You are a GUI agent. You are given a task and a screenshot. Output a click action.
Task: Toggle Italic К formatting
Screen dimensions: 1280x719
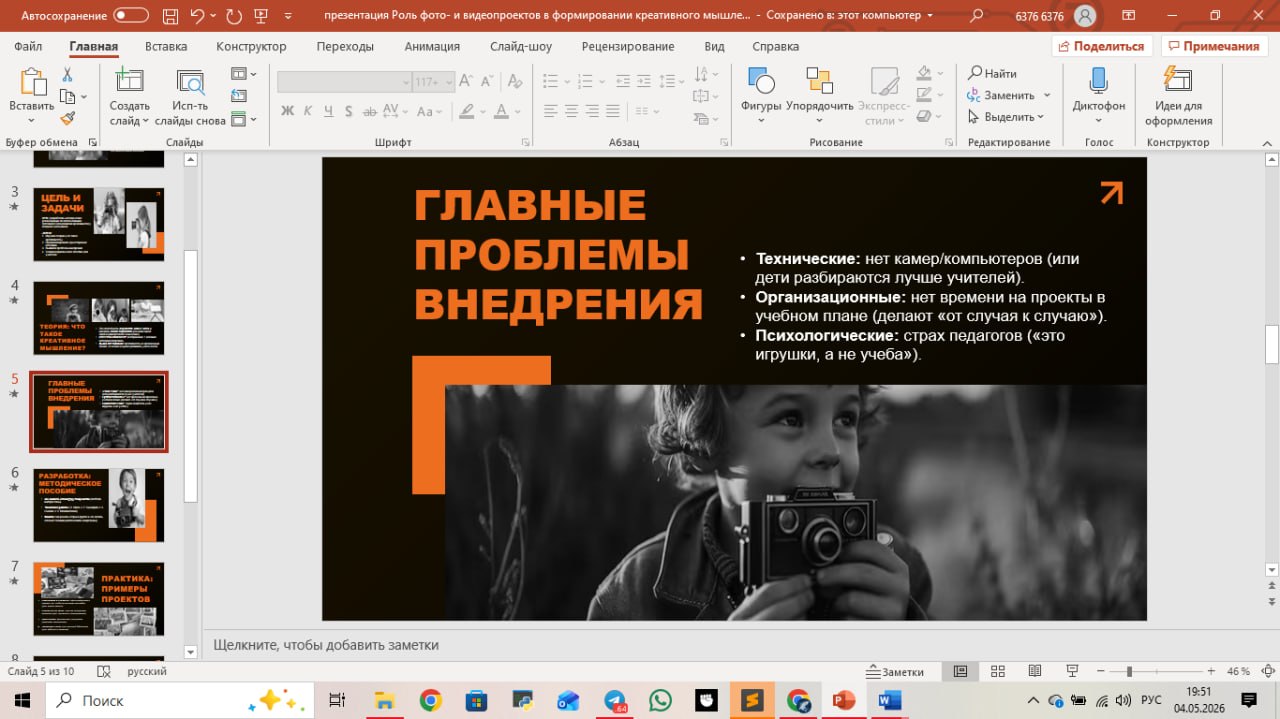pos(308,111)
